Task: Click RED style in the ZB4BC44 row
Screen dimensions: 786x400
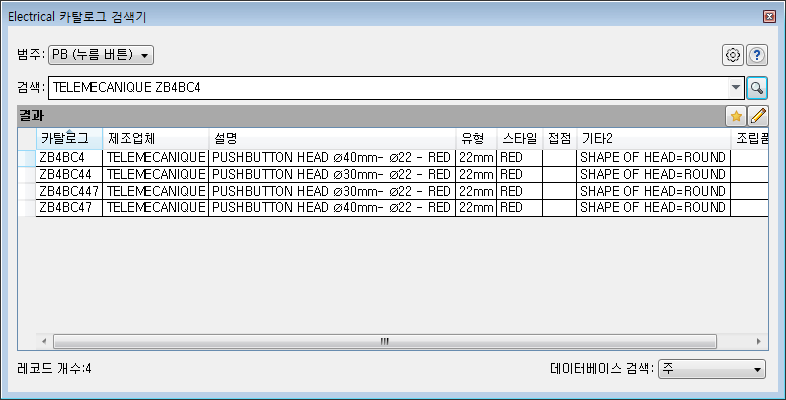Action: (x=520, y=174)
